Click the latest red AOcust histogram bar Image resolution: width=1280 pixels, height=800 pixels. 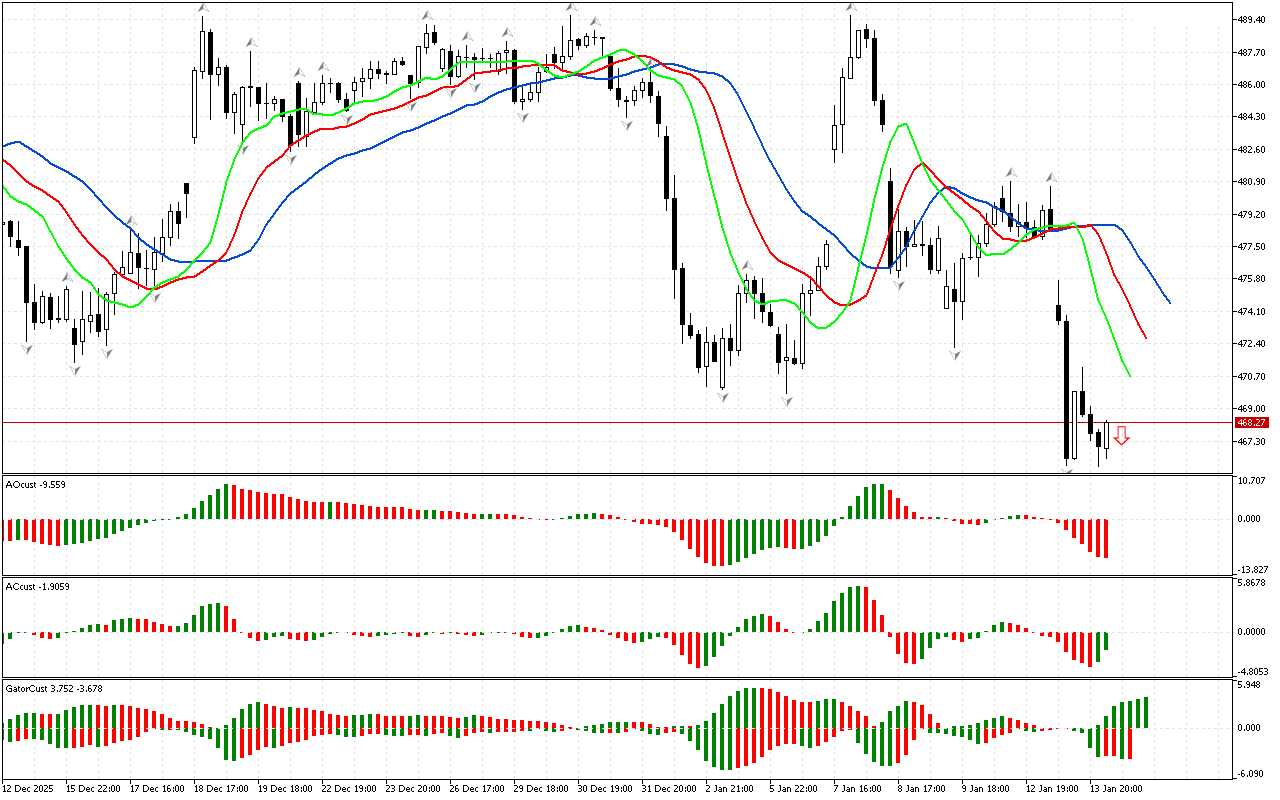tap(1106, 538)
